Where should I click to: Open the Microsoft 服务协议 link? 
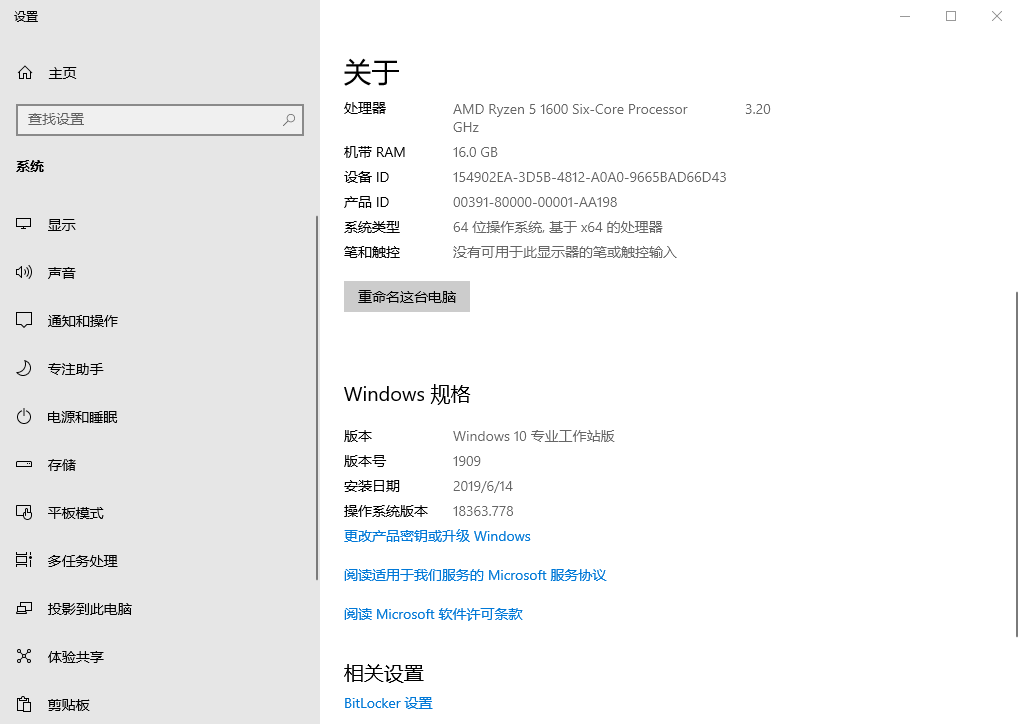tap(475, 575)
